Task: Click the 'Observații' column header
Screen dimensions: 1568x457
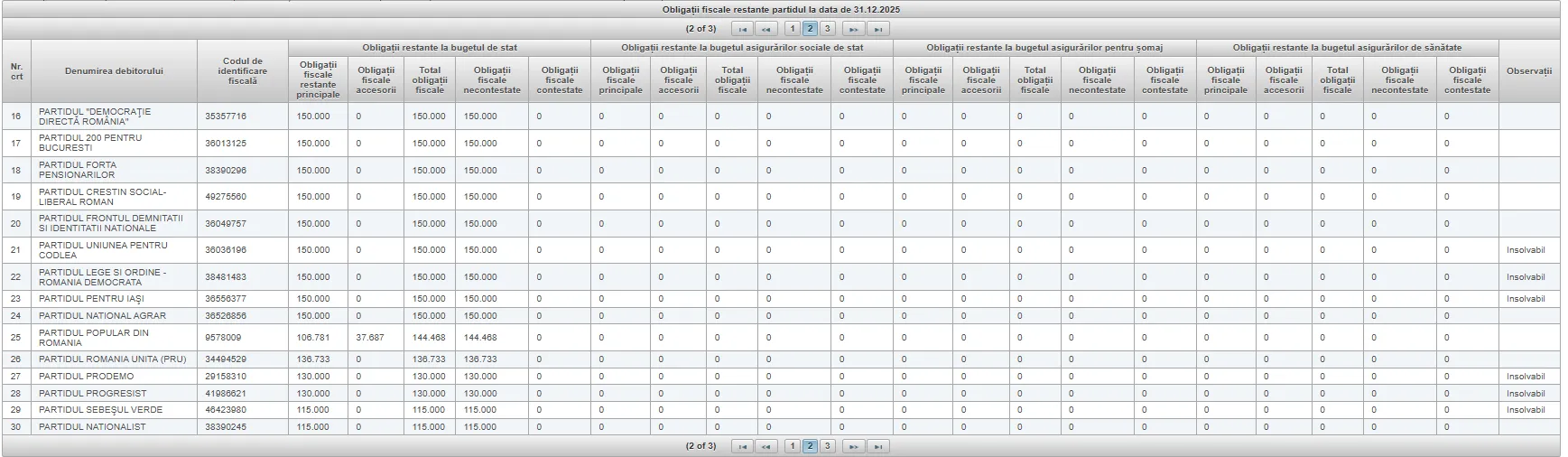Action: click(x=1528, y=71)
